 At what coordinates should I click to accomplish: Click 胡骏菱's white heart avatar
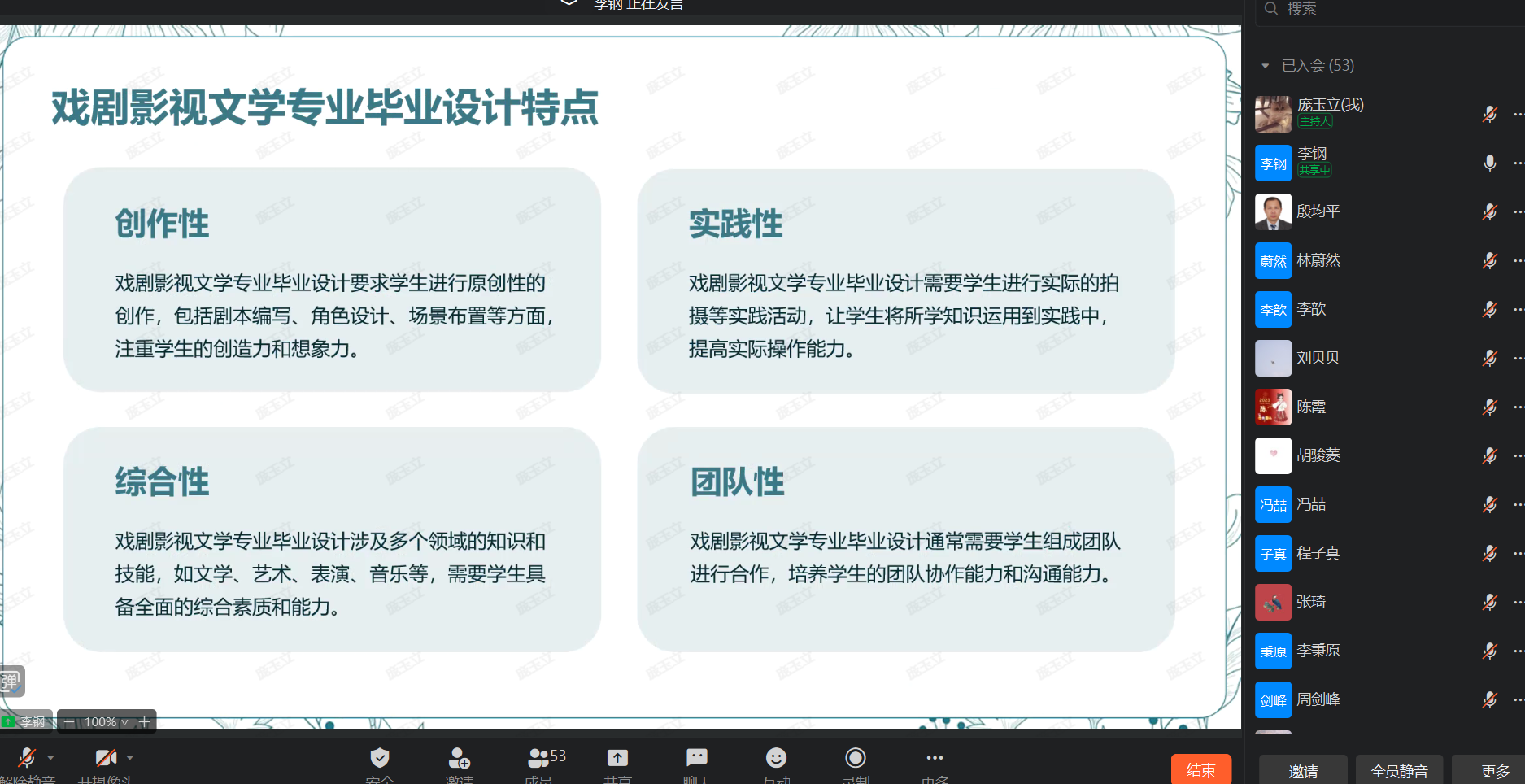click(1273, 455)
